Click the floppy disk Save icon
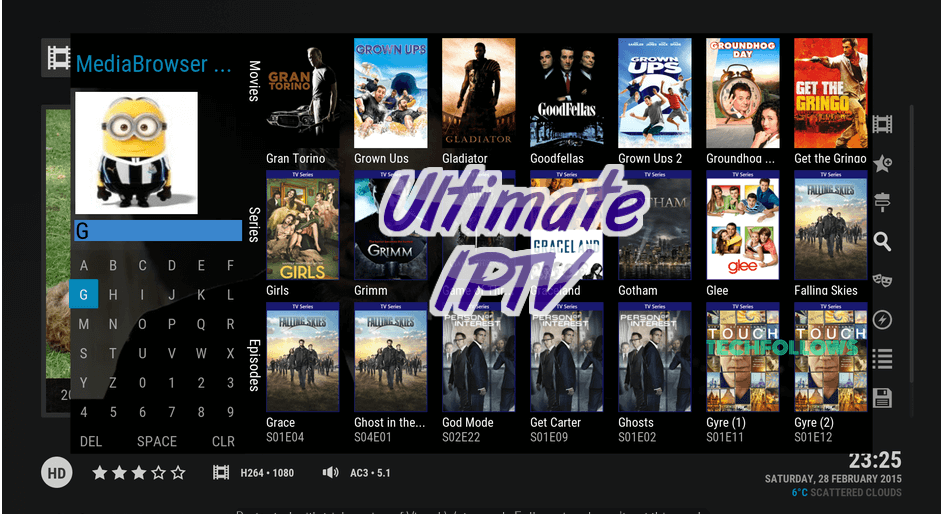 (882, 398)
